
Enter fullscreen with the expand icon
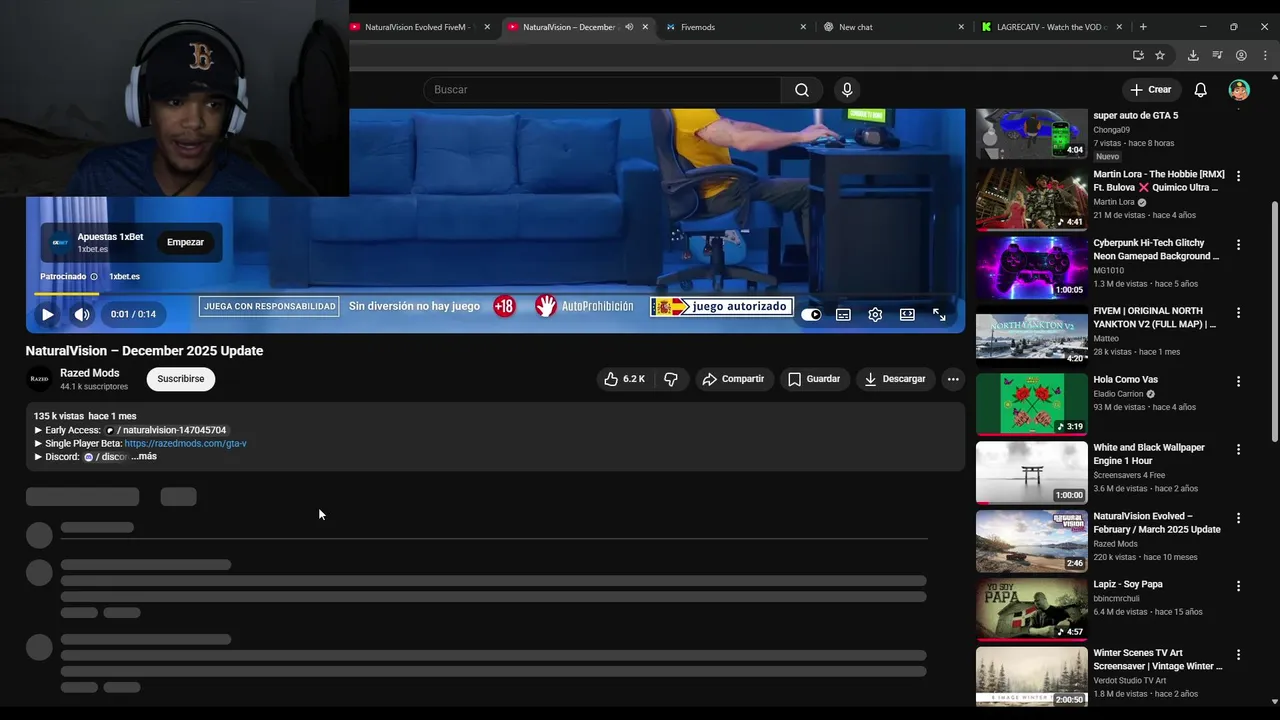pos(939,314)
